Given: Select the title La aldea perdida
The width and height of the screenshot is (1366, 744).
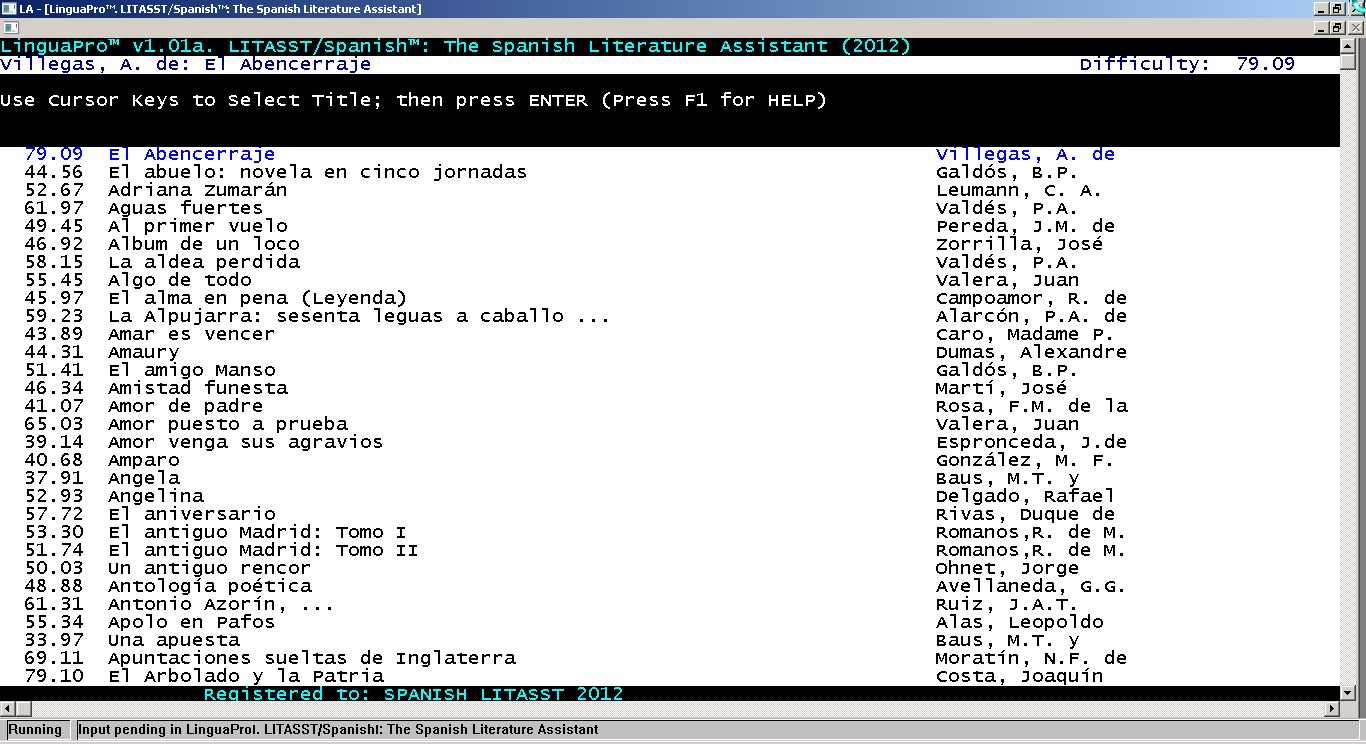Looking at the screenshot, I should (203, 262).
